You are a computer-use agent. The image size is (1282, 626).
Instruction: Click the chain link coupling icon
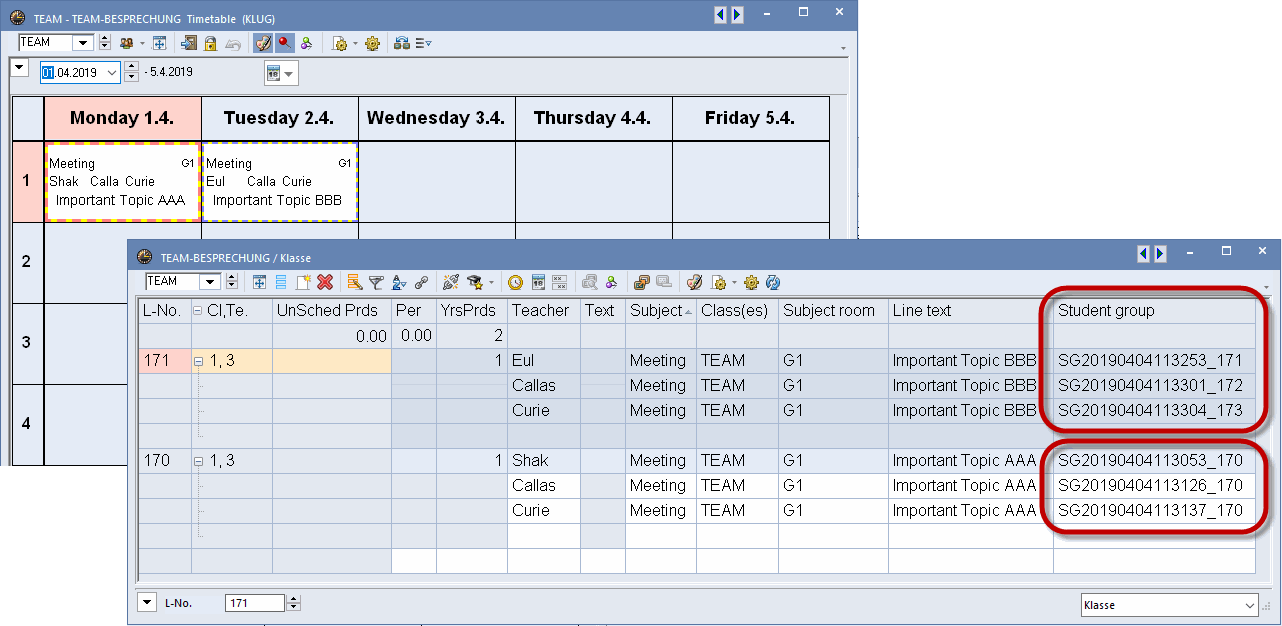coord(421,282)
